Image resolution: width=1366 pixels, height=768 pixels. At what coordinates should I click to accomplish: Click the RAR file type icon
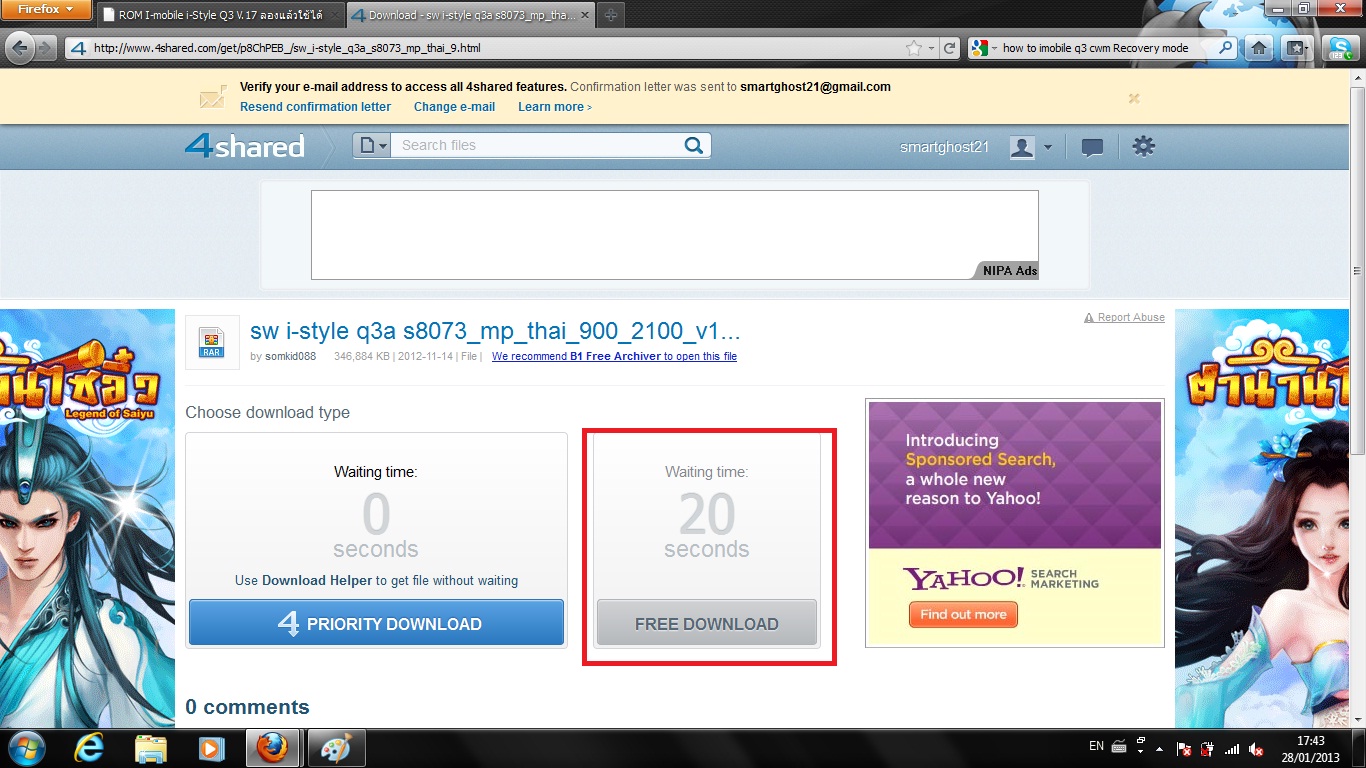(212, 342)
